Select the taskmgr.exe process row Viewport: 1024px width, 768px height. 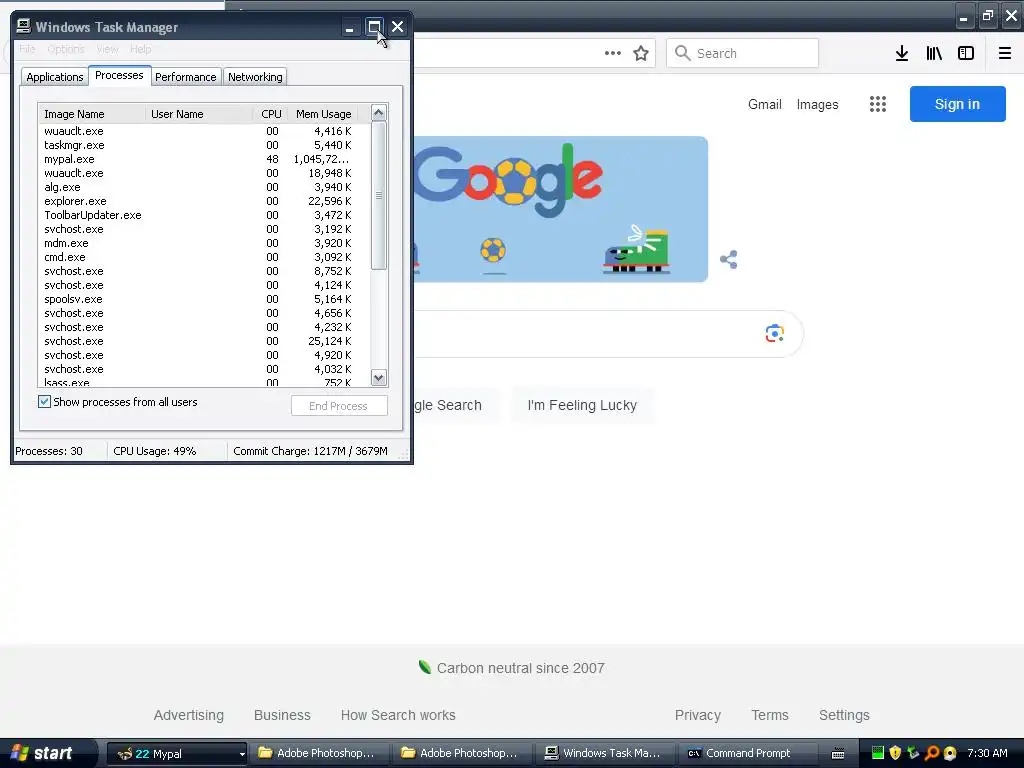[204, 145]
